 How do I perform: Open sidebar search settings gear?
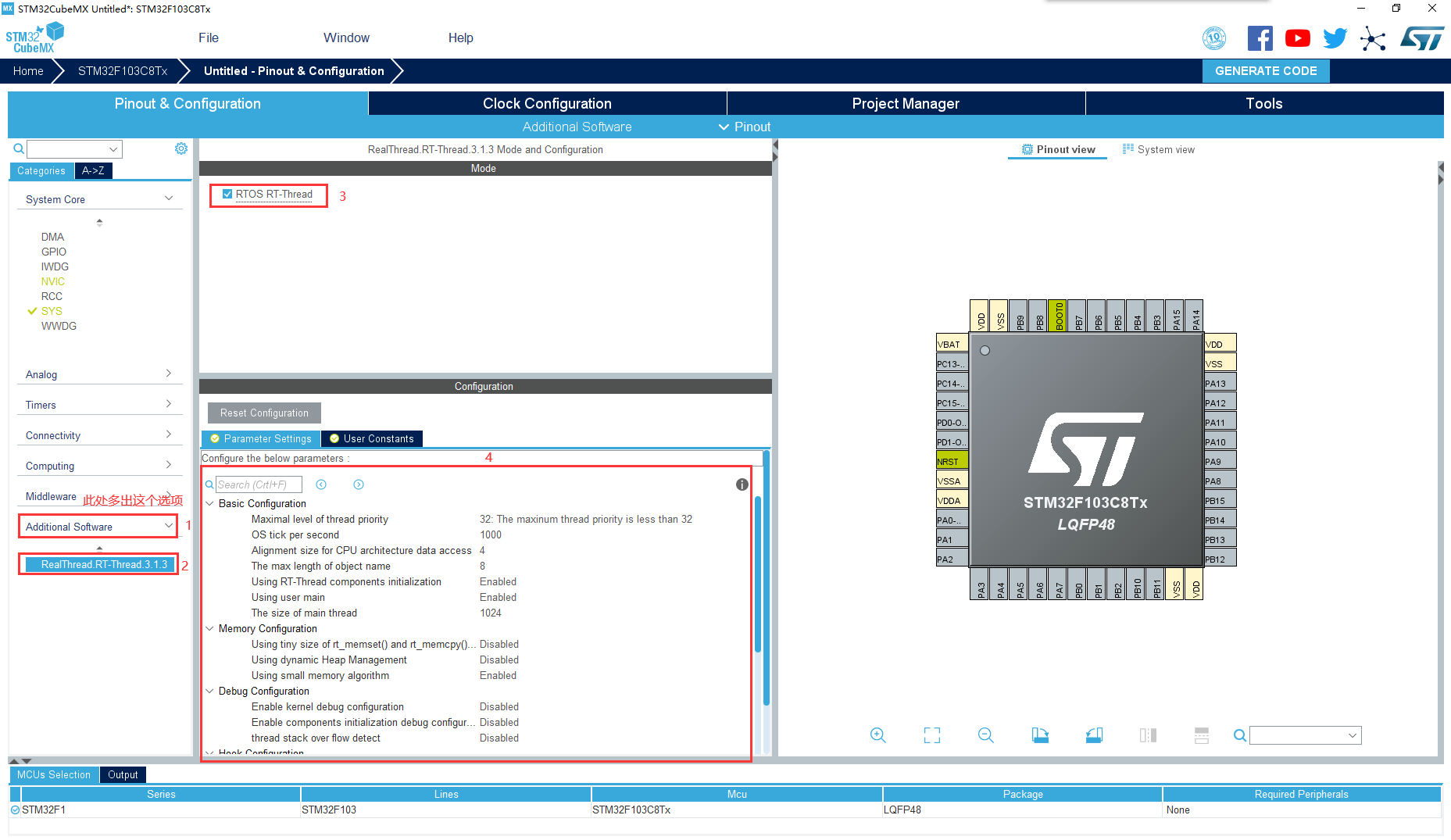[x=181, y=148]
